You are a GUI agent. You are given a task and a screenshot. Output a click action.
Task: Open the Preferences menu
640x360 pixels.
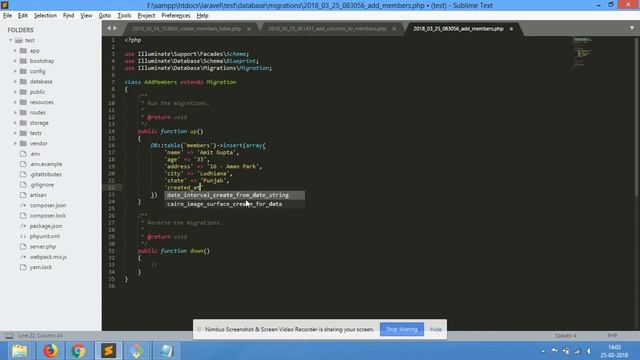pos(176,16)
